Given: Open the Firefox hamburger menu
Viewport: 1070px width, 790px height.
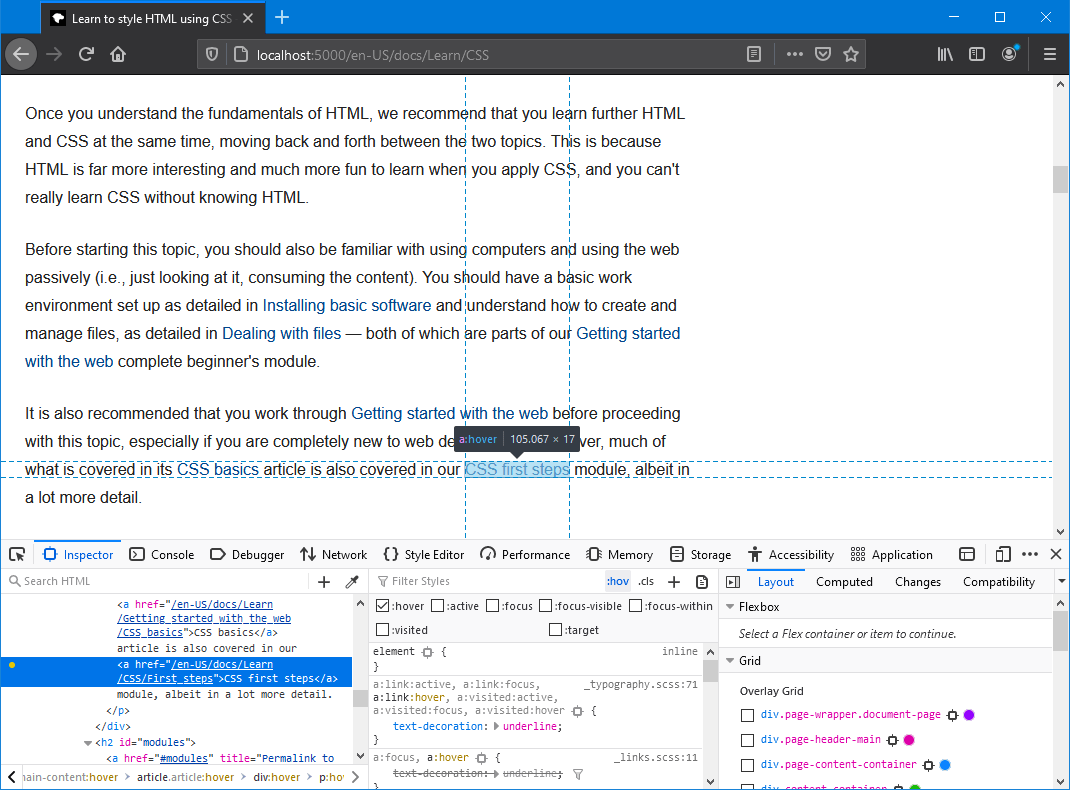Looking at the screenshot, I should point(1050,55).
